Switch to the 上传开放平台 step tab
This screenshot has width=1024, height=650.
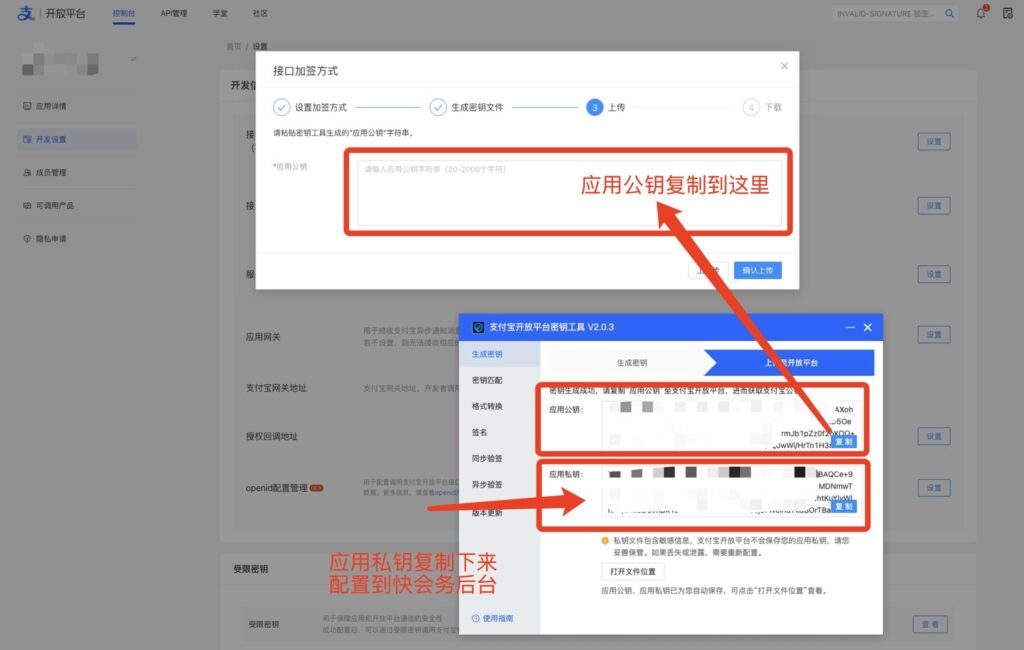792,363
